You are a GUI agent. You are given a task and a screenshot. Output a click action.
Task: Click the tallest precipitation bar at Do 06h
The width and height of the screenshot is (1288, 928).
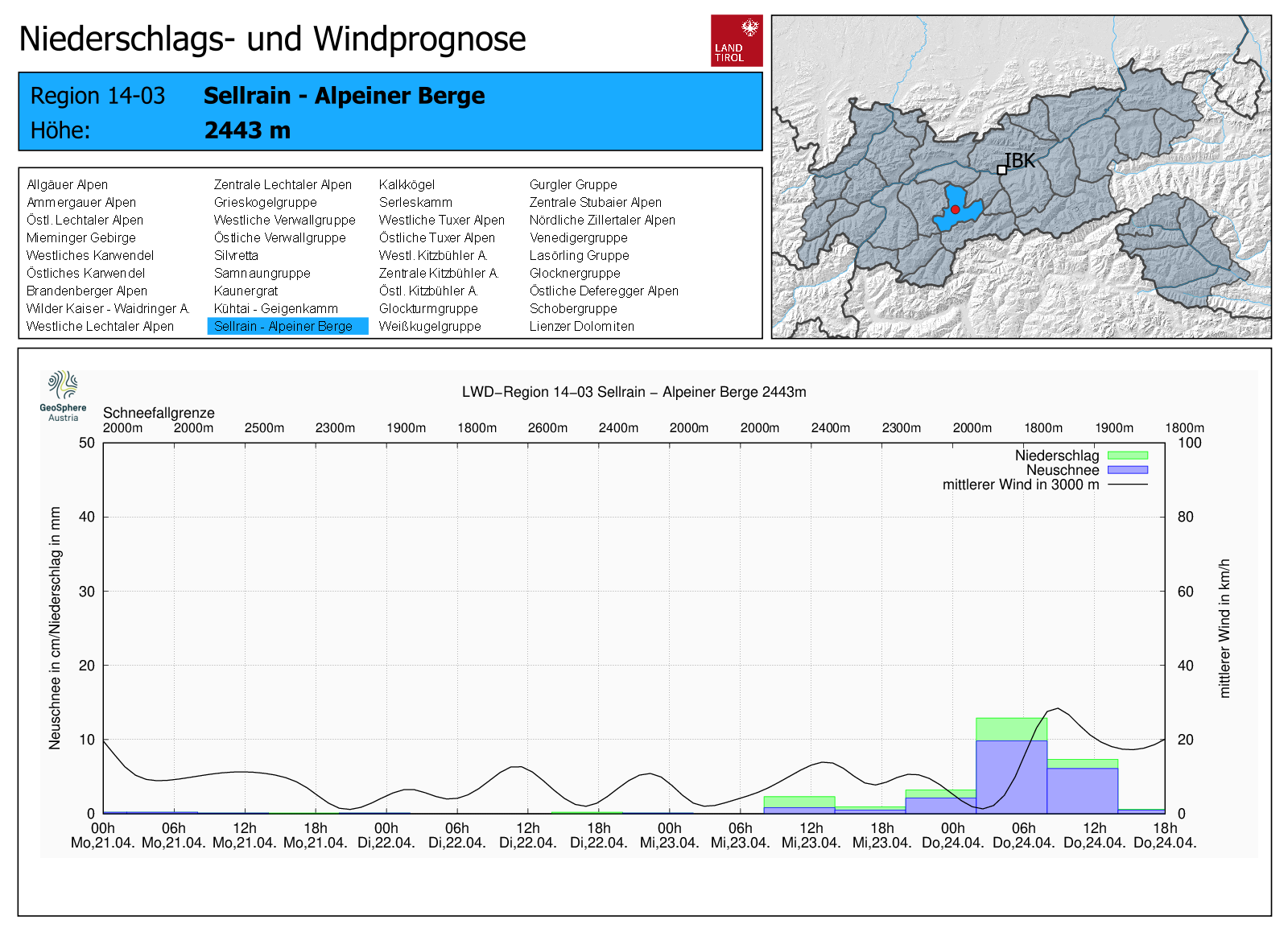1011,765
